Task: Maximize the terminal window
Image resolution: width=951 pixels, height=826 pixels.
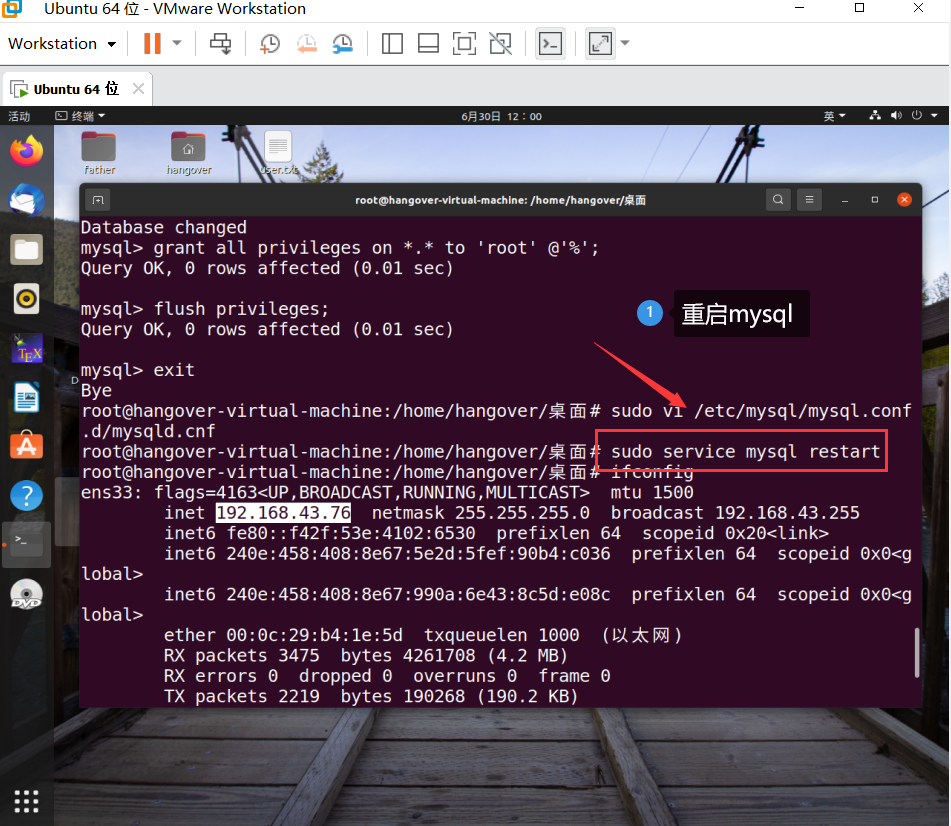Action: 875,200
